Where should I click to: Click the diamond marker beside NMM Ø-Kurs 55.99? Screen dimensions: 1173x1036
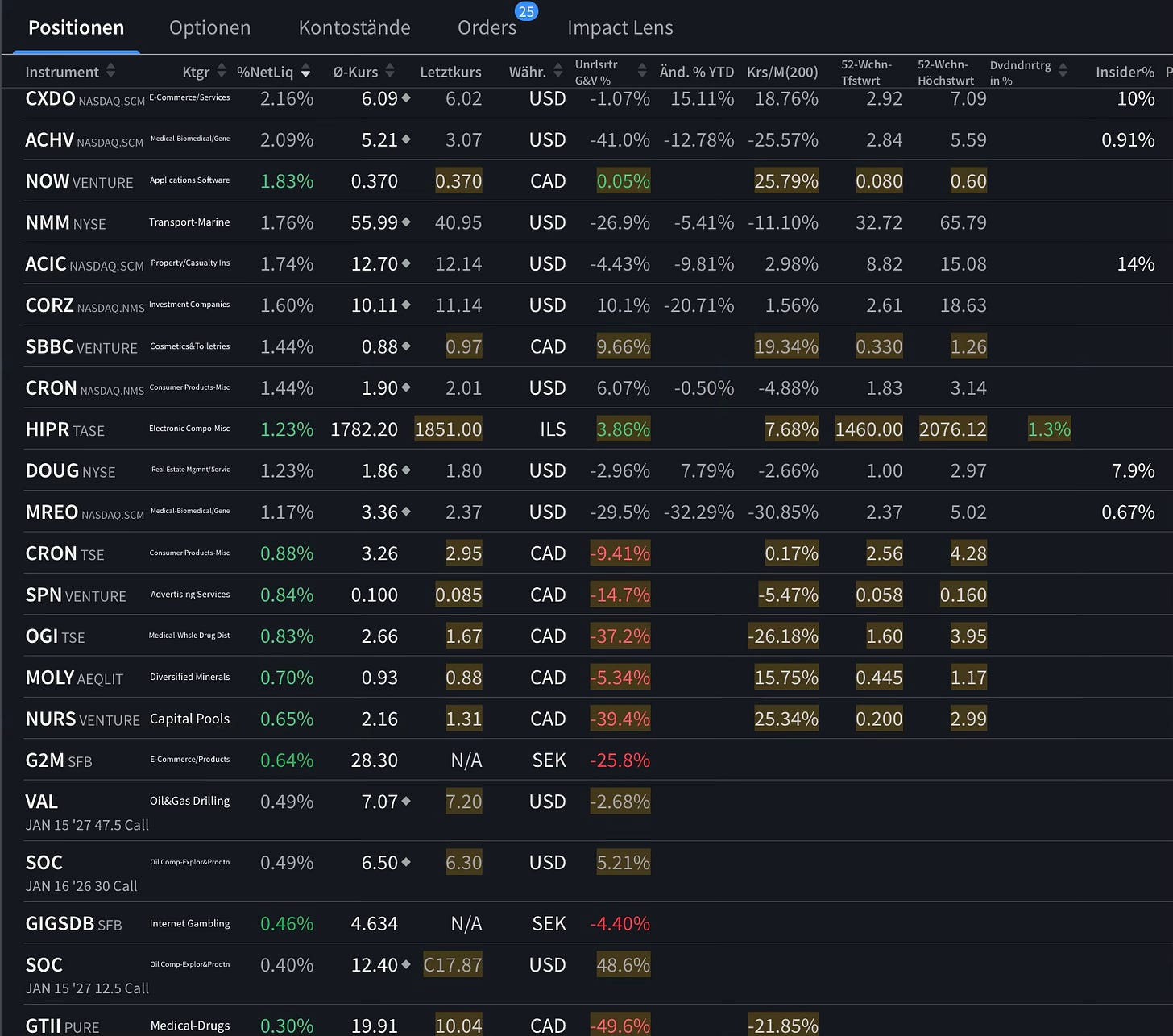[406, 222]
